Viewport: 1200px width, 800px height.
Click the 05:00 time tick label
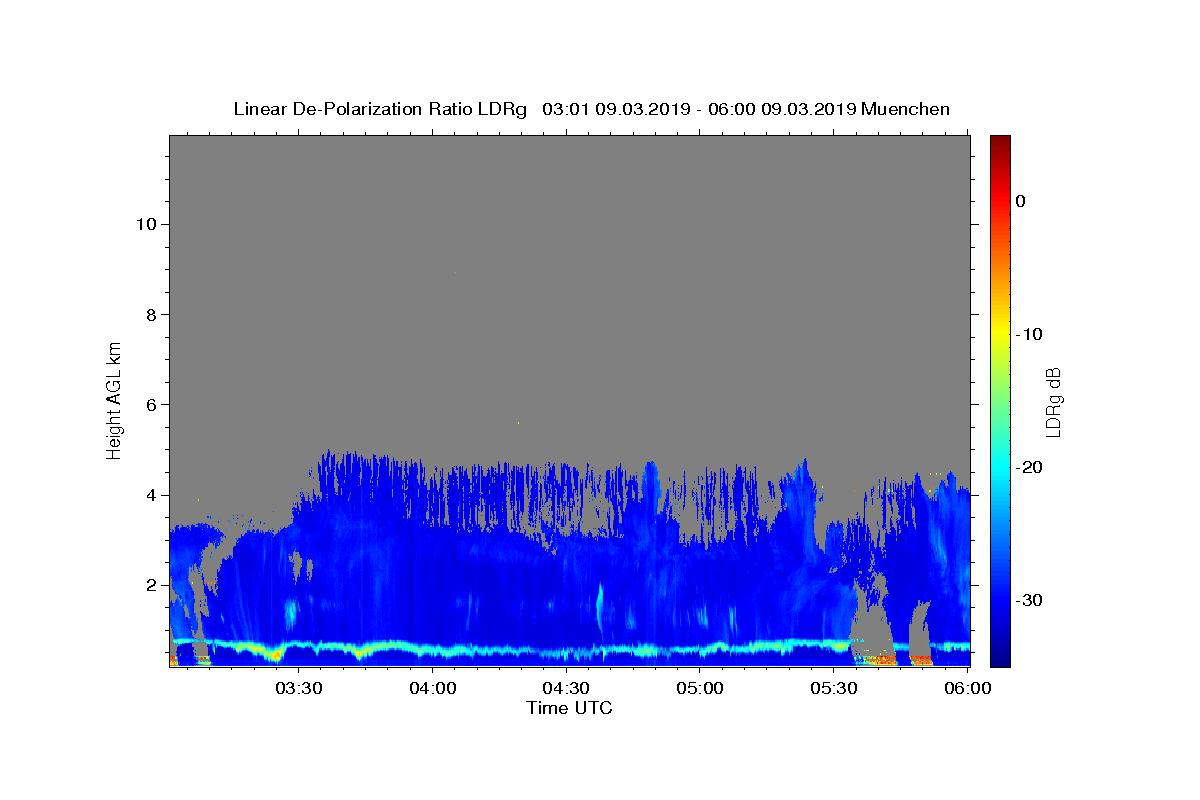coord(700,689)
